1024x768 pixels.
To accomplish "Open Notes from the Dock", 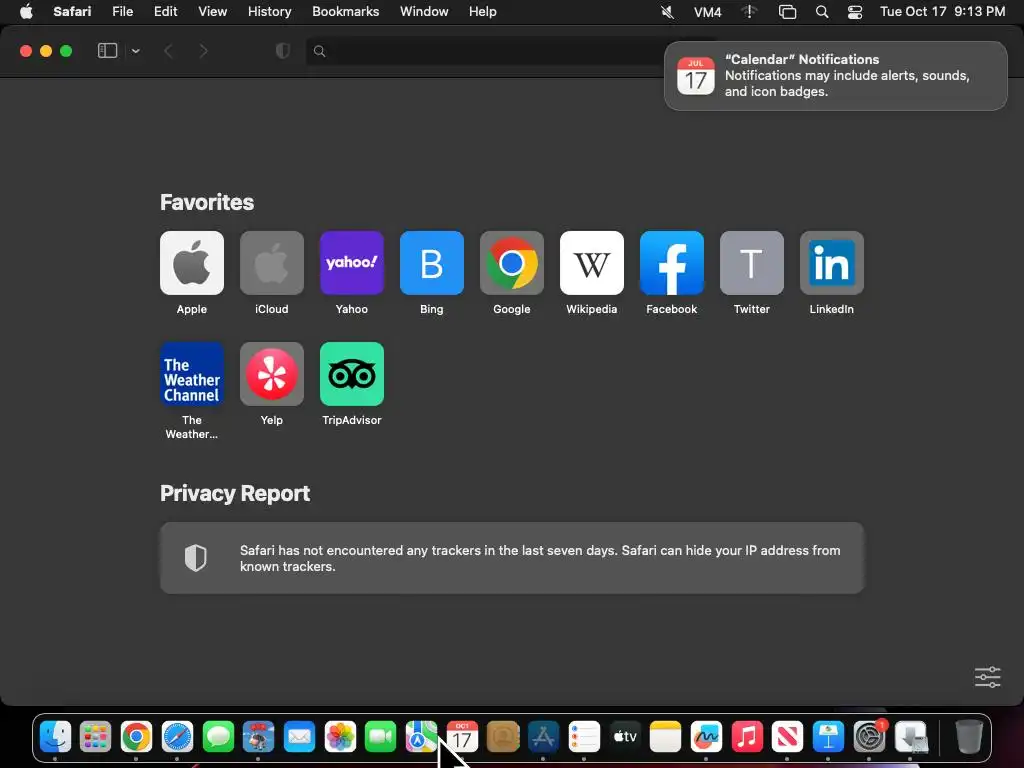I will click(x=665, y=737).
